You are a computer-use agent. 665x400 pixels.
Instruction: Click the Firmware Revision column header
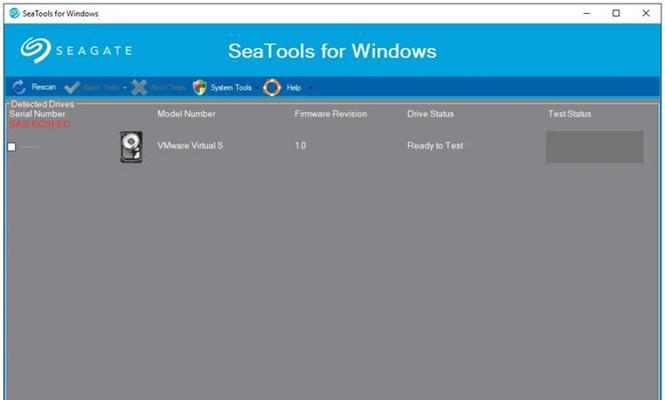(x=331, y=114)
